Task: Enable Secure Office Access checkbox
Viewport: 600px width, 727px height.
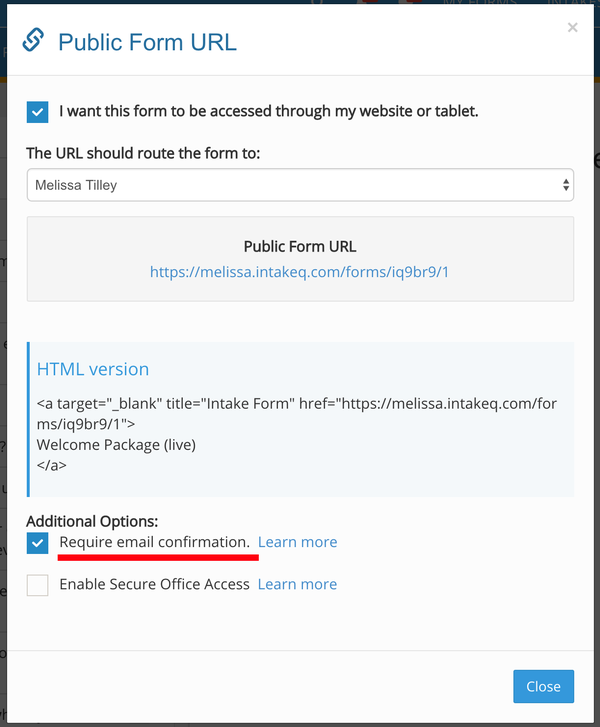Action: click(38, 585)
